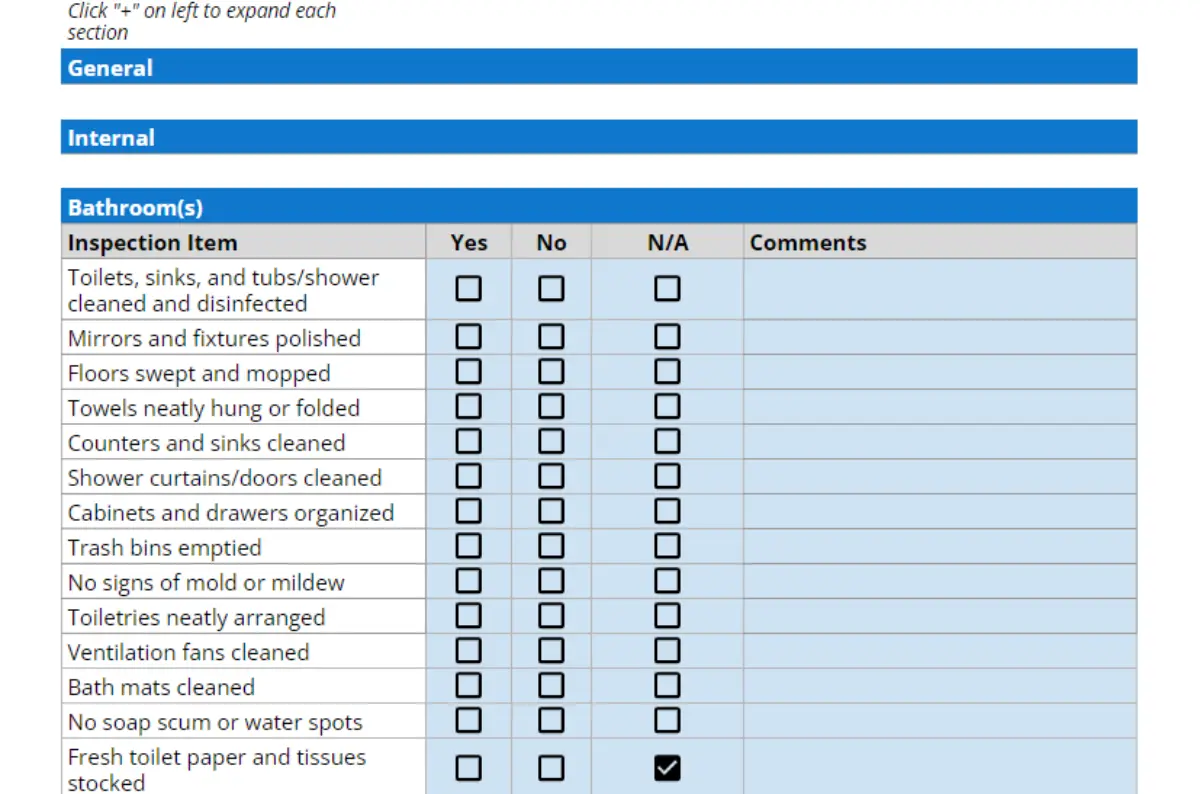
Task: Select No for Trash bins emptied
Action: pyautogui.click(x=551, y=547)
